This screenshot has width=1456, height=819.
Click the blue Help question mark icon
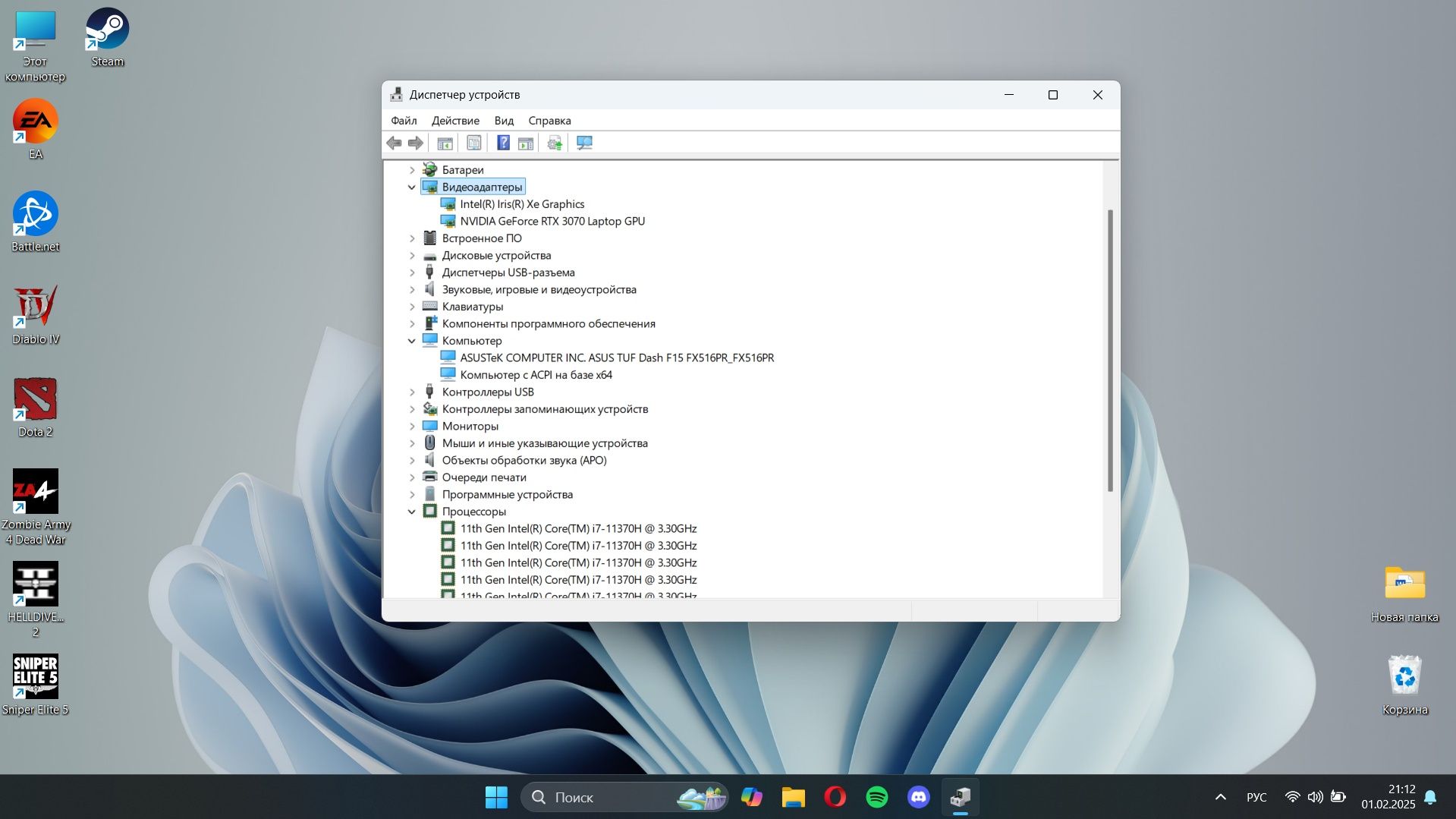[x=503, y=143]
